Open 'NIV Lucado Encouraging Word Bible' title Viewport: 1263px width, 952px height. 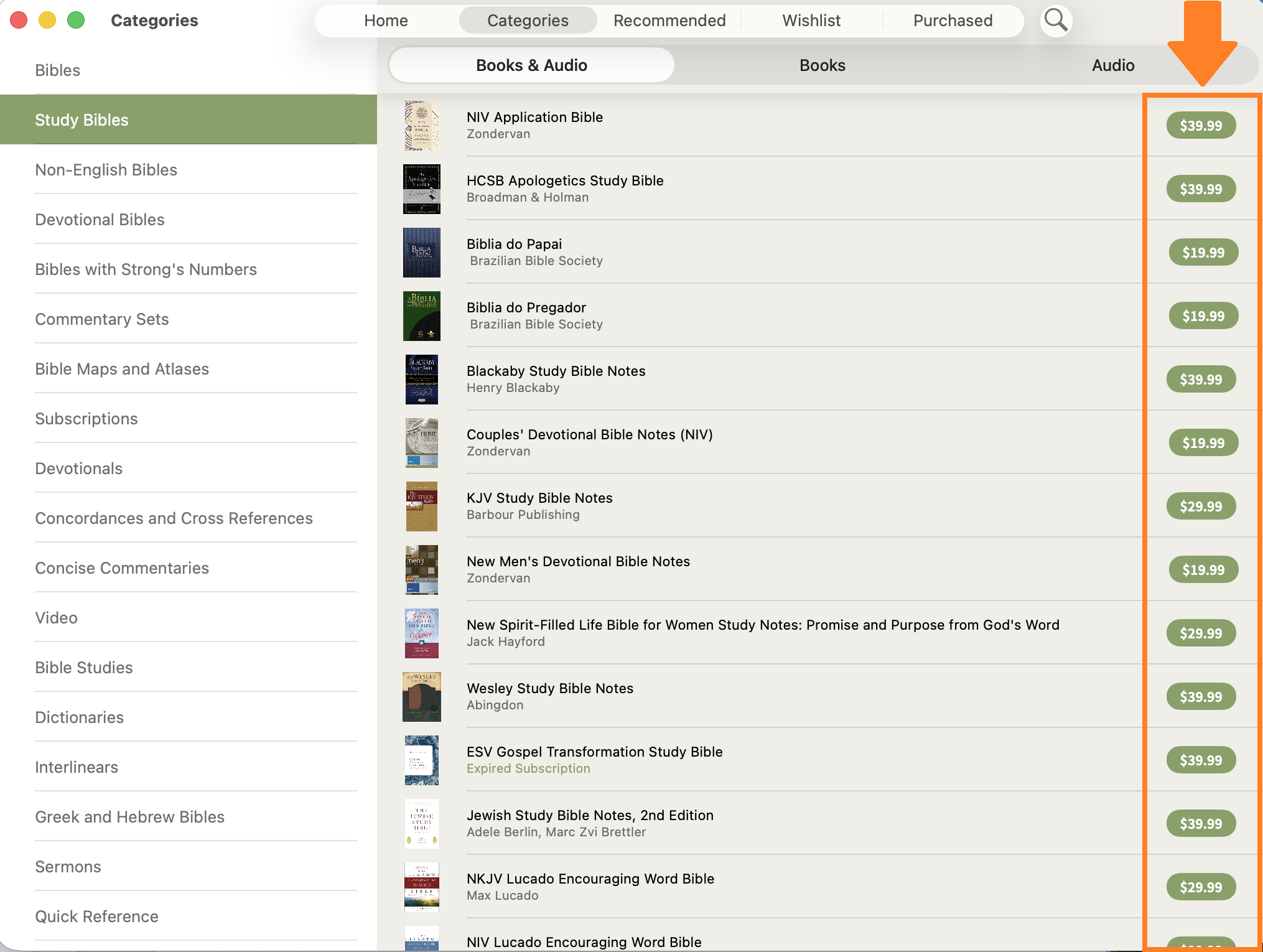click(584, 942)
